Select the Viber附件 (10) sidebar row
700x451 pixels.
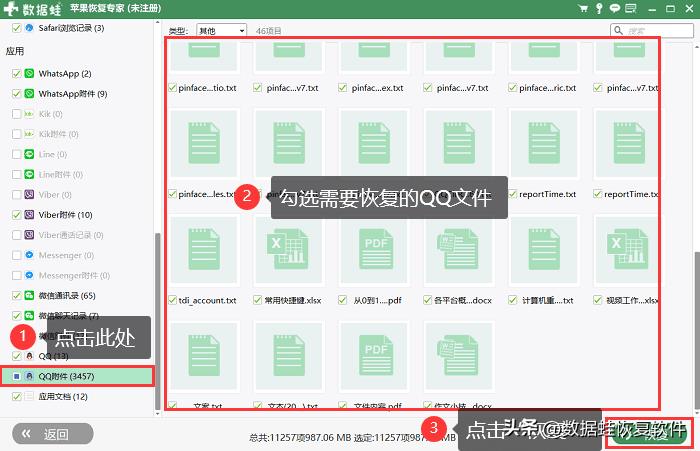point(78,215)
